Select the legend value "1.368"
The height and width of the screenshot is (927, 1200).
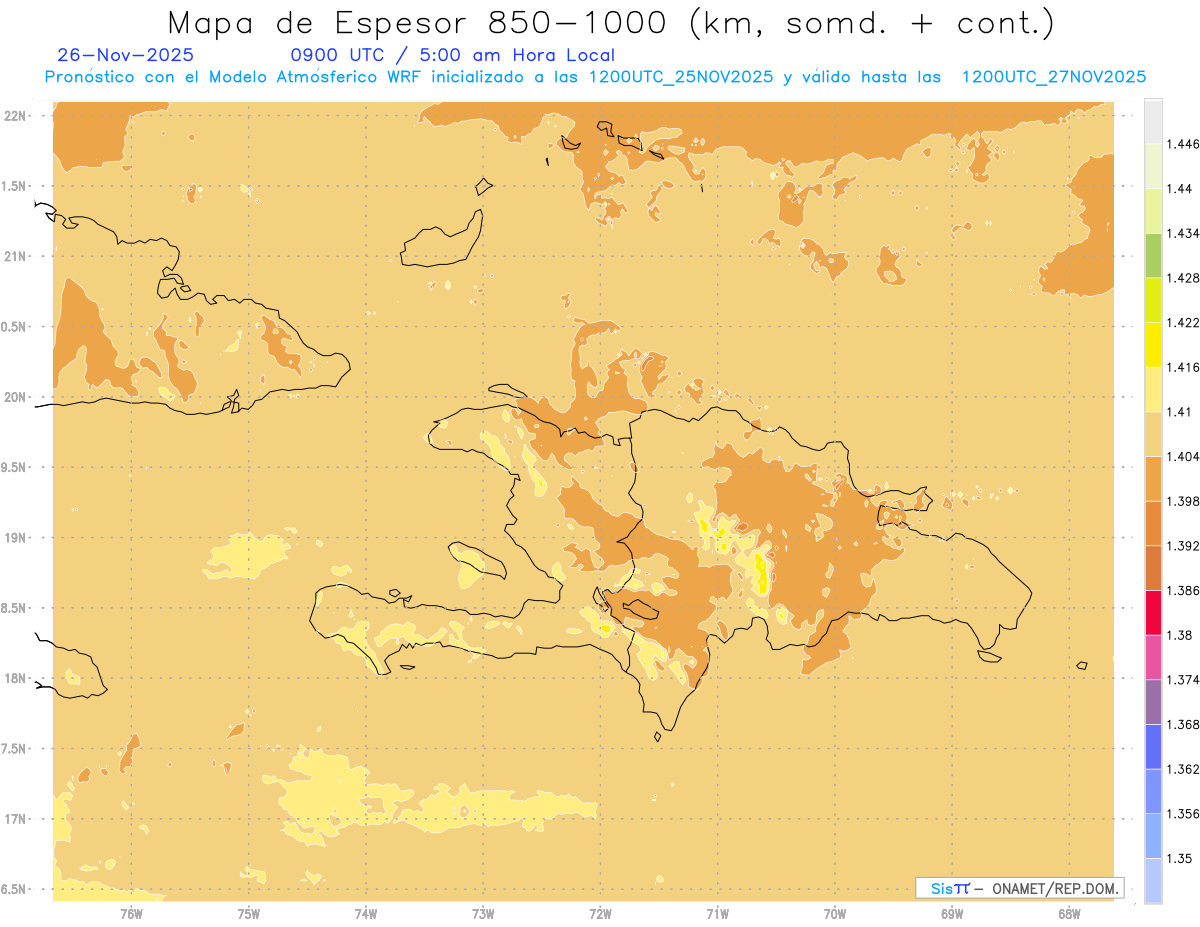1183,725
